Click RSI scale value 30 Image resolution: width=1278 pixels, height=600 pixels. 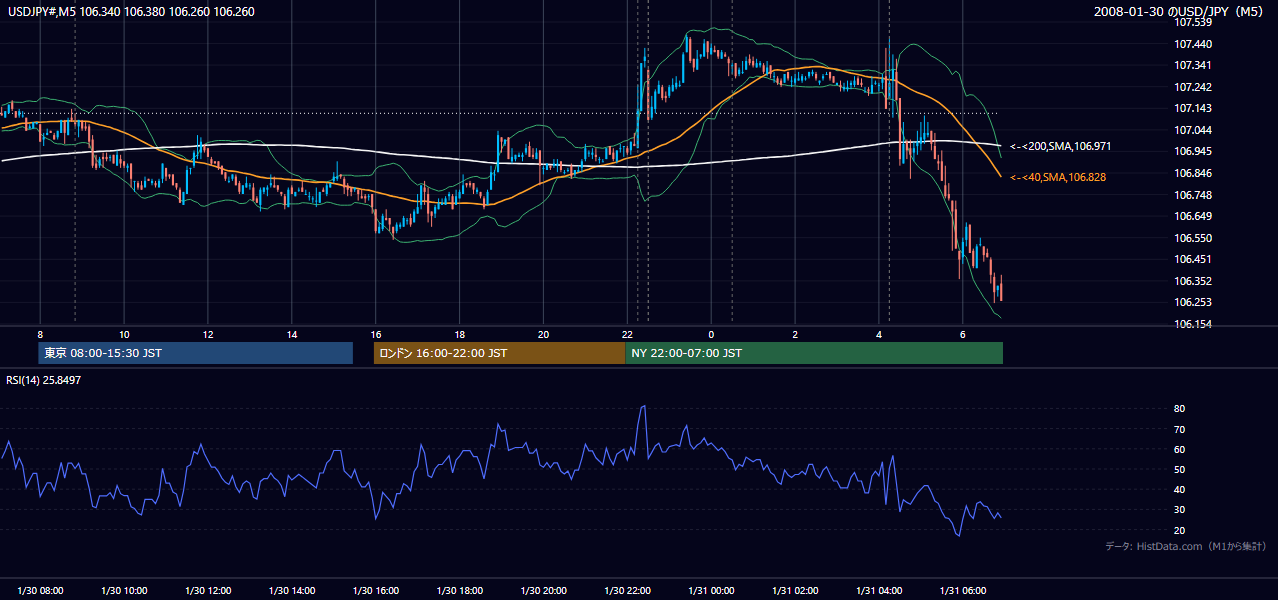point(1180,510)
